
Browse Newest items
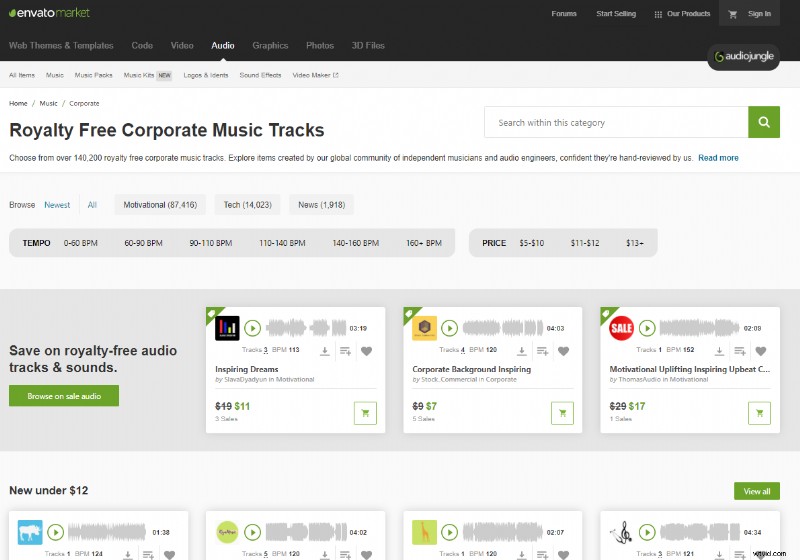tap(57, 205)
